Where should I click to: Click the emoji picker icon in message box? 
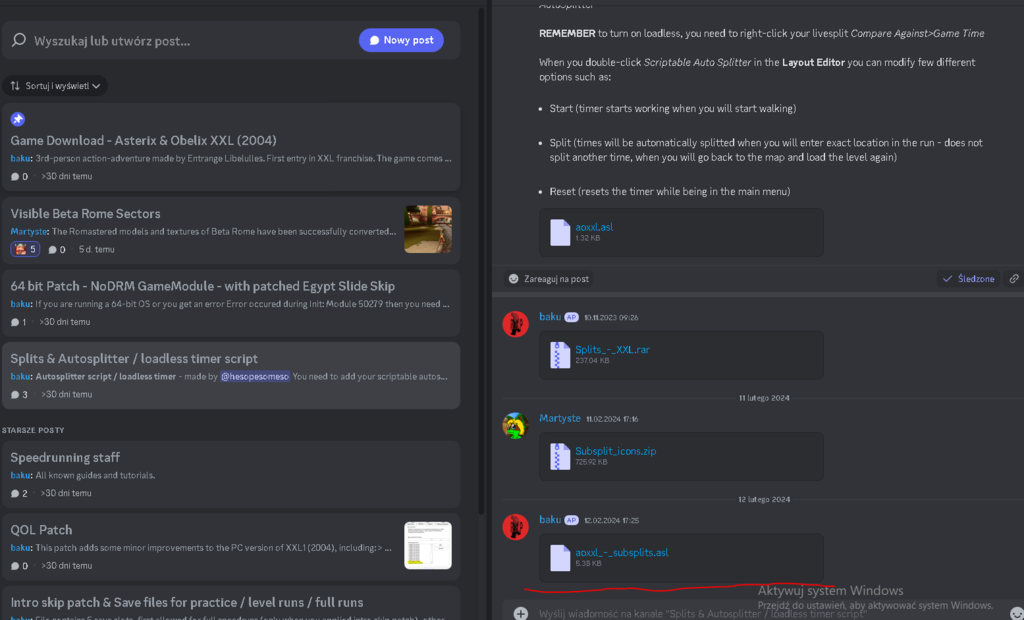pos(1016,614)
